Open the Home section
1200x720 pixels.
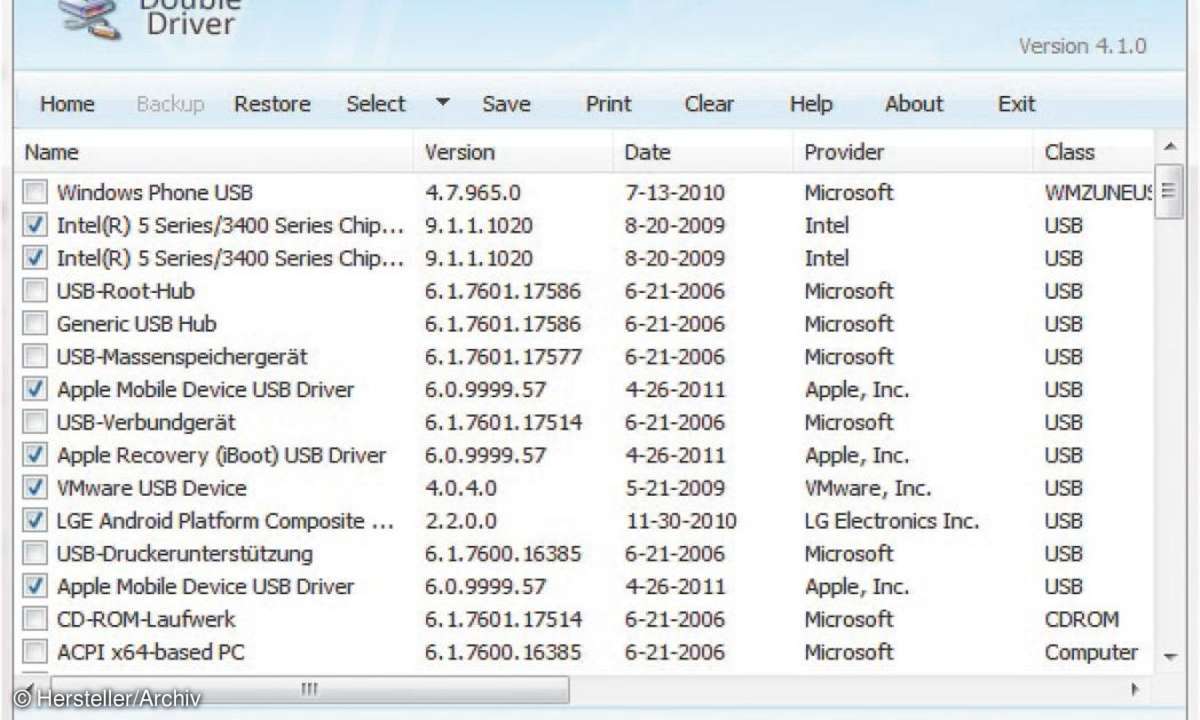(67, 104)
